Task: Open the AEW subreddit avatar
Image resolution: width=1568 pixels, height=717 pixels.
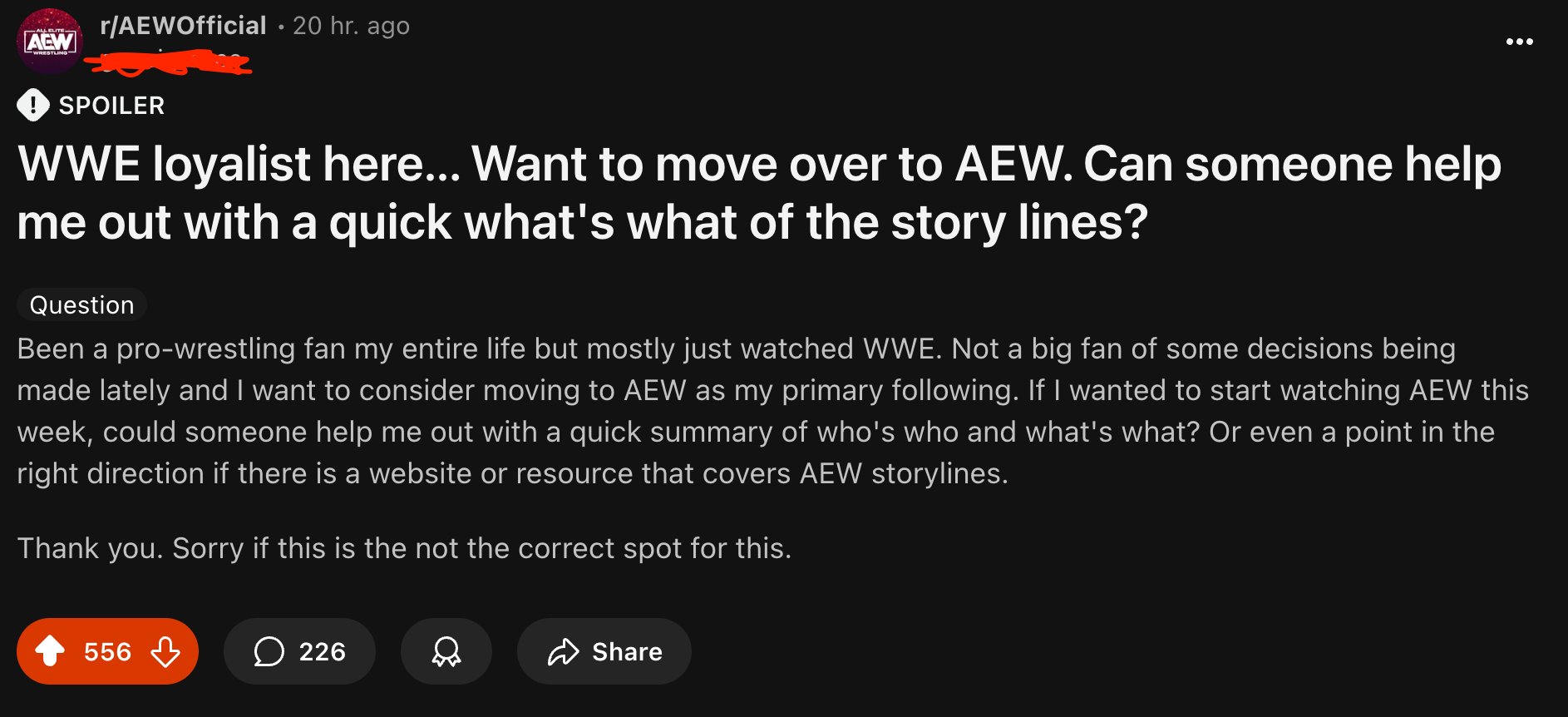Action: [50, 42]
